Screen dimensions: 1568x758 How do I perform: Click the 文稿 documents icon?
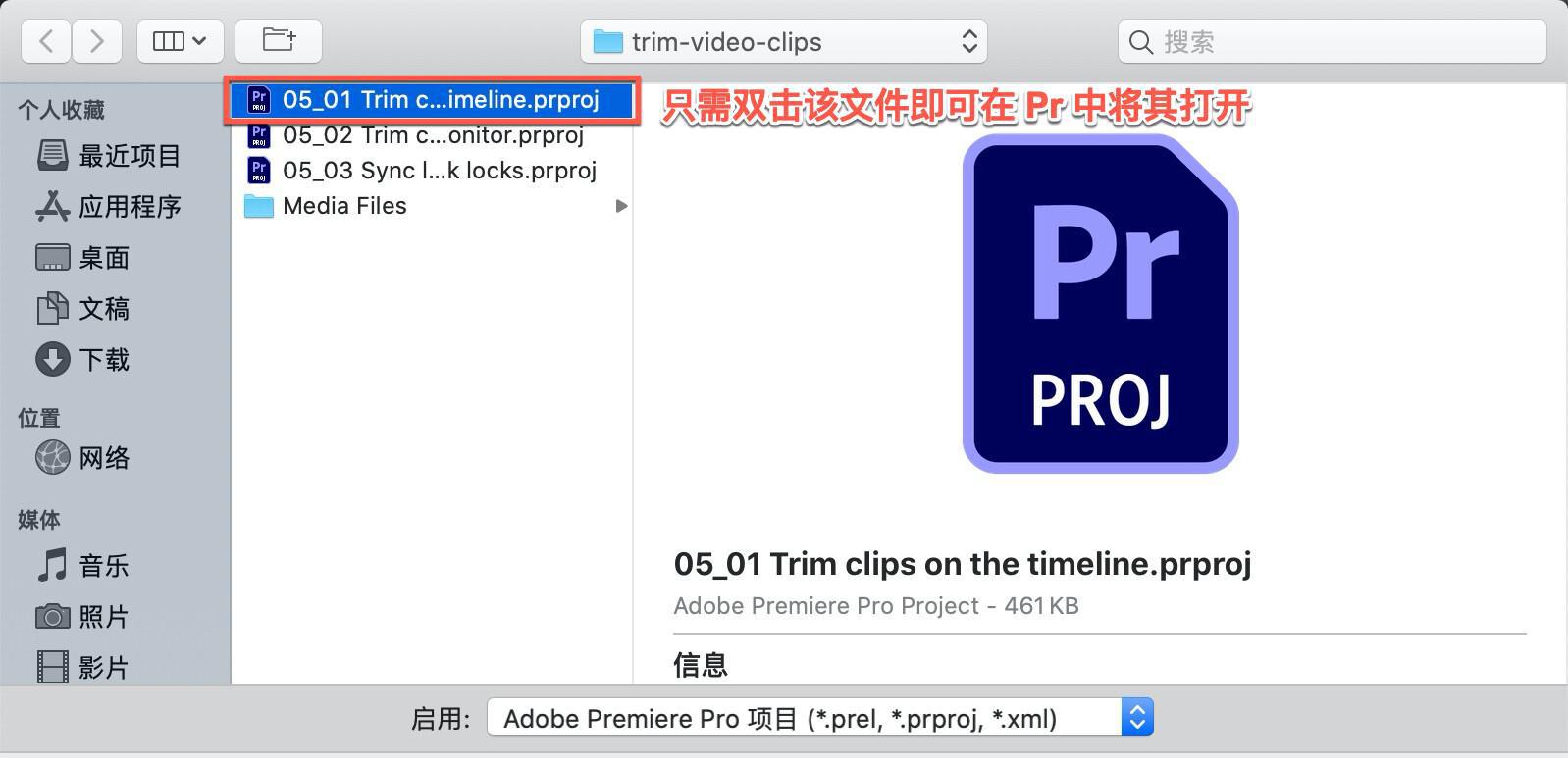(53, 308)
